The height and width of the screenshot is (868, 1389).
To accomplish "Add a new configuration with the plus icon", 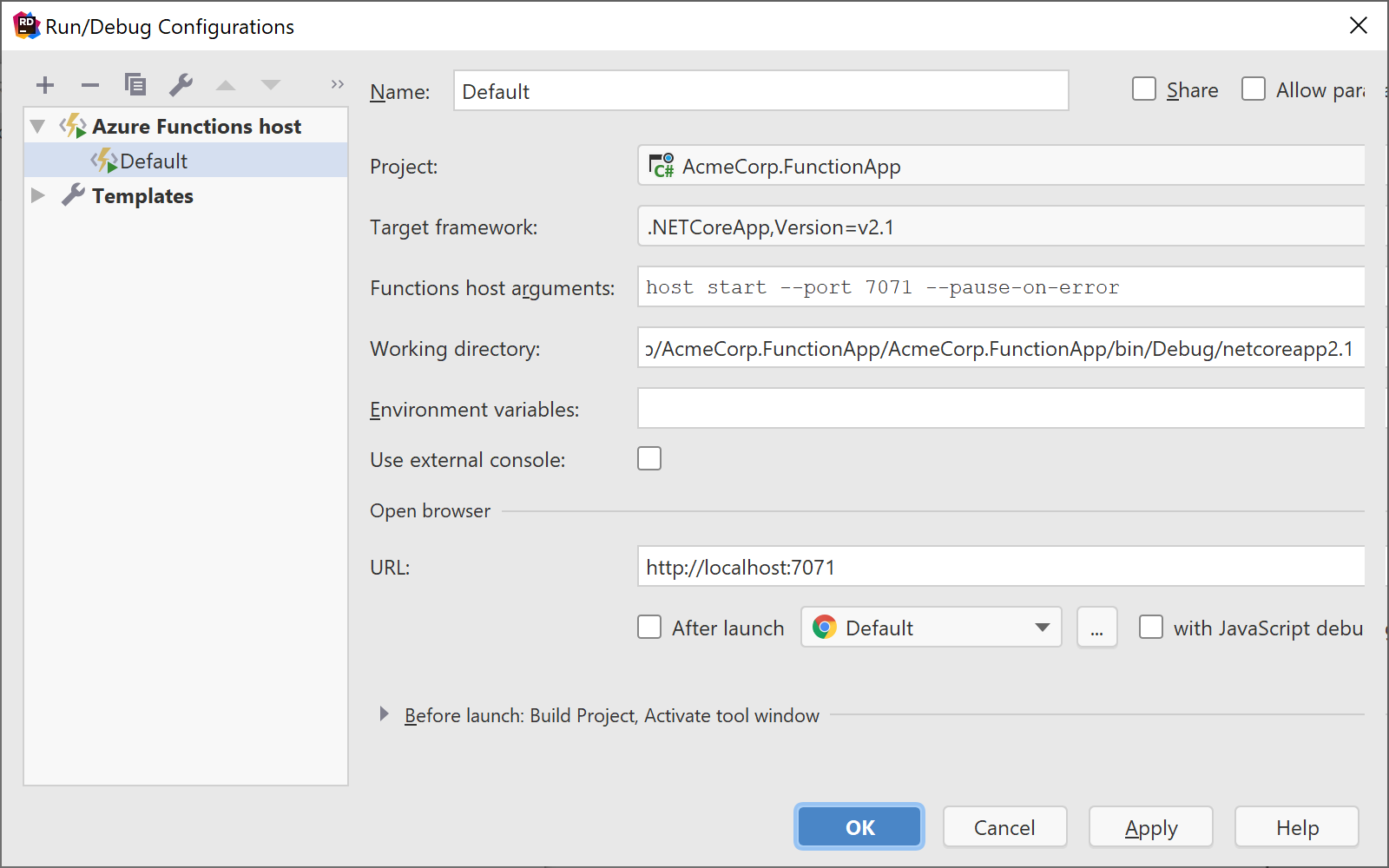I will coord(45,85).
